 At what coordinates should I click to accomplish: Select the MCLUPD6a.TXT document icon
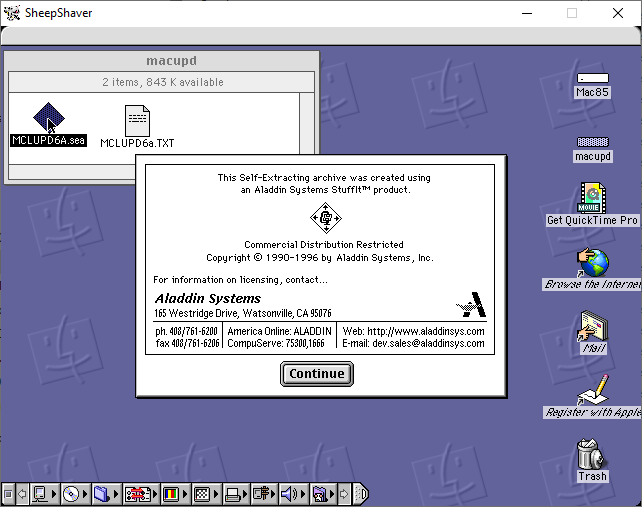pyautogui.click(x=137, y=121)
